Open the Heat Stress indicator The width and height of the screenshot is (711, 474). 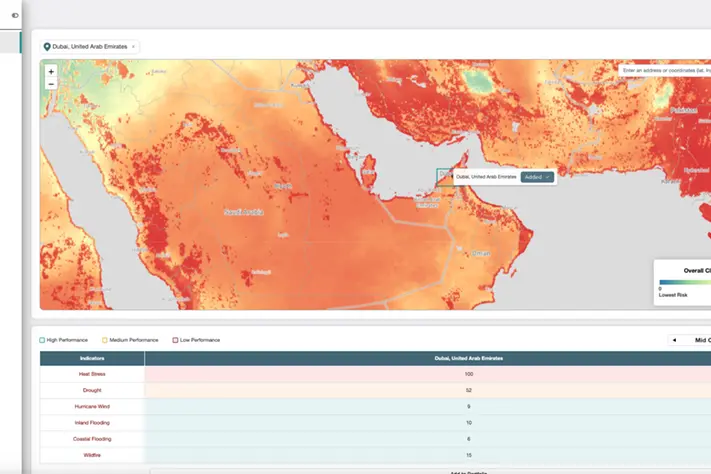[x=92, y=374]
